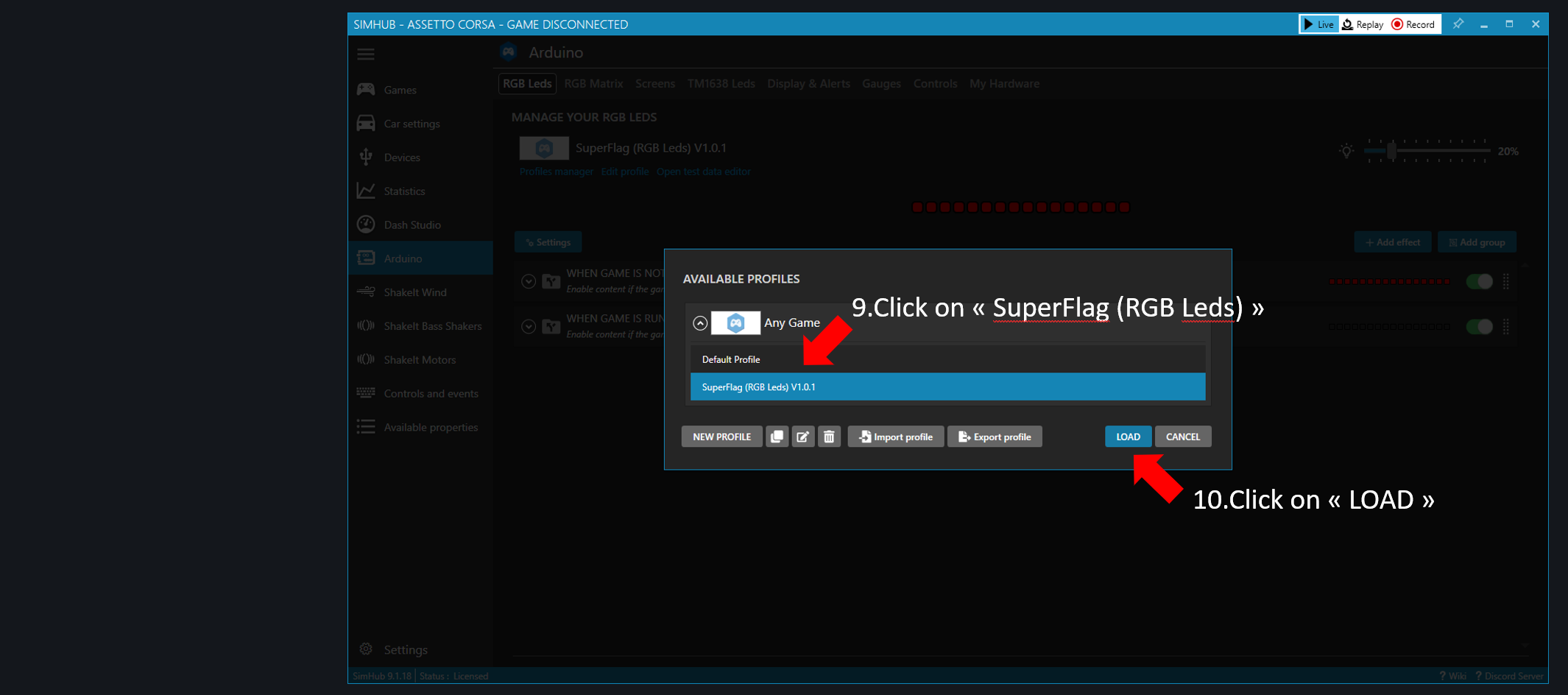The height and width of the screenshot is (695, 1568).
Task: Expand the 'When game is not' effect group
Action: point(528,281)
